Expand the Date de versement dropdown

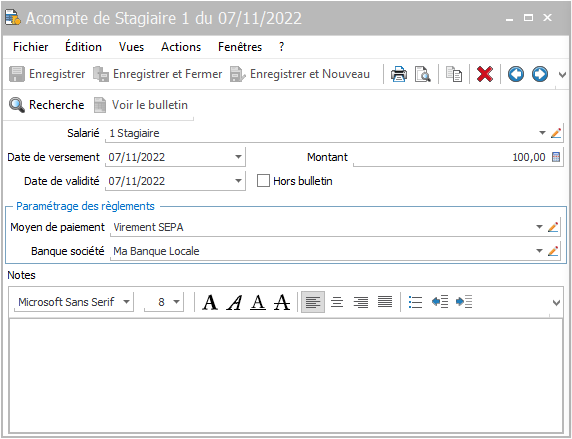(x=238, y=157)
